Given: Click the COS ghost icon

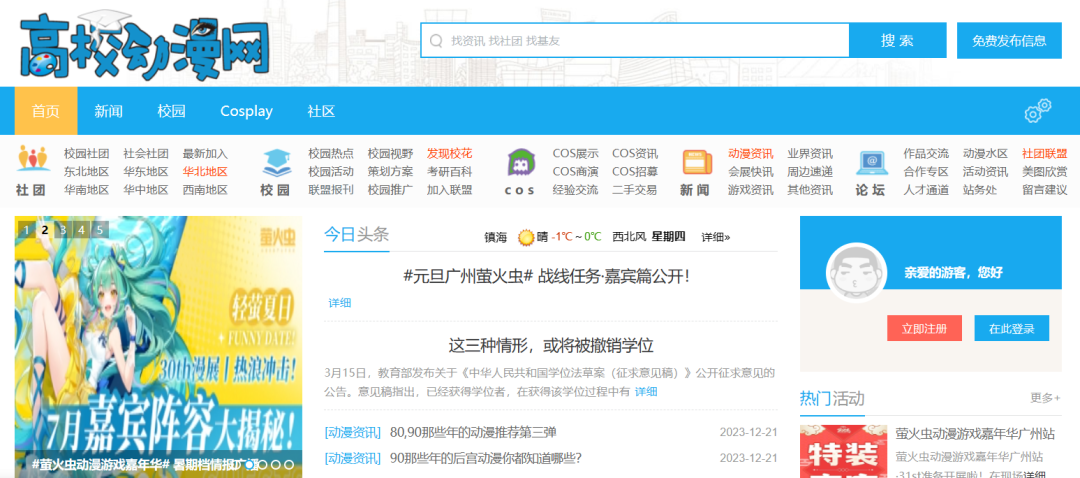Looking at the screenshot, I should click(519, 163).
